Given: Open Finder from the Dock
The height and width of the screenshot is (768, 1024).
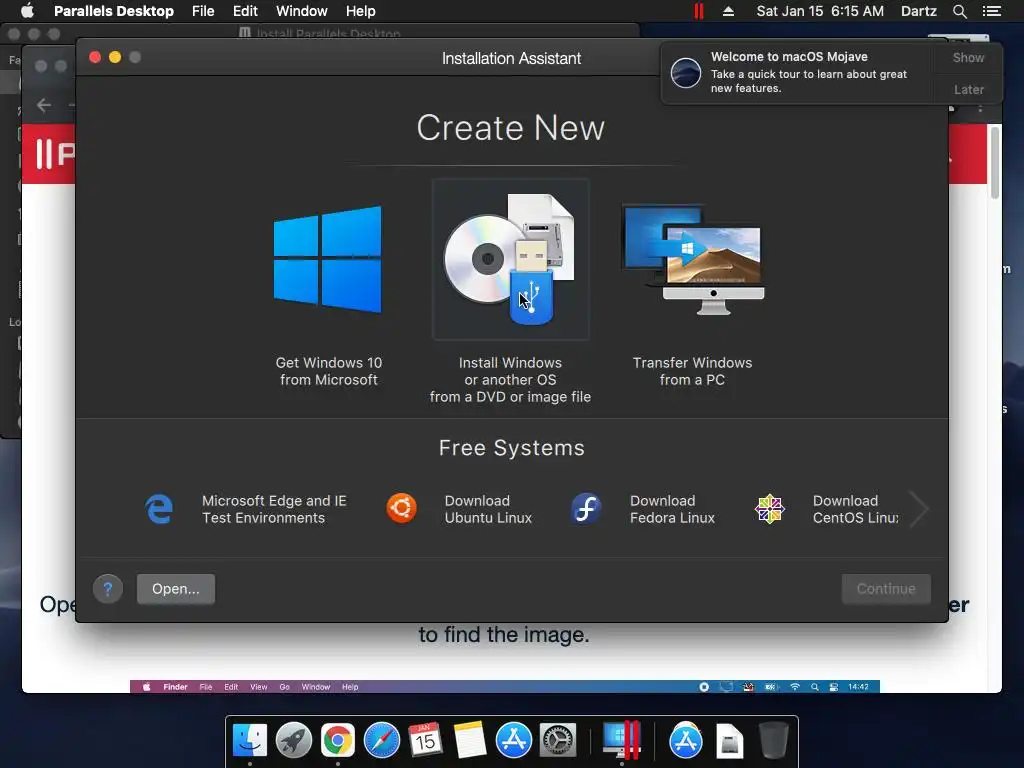Looking at the screenshot, I should click(249, 741).
